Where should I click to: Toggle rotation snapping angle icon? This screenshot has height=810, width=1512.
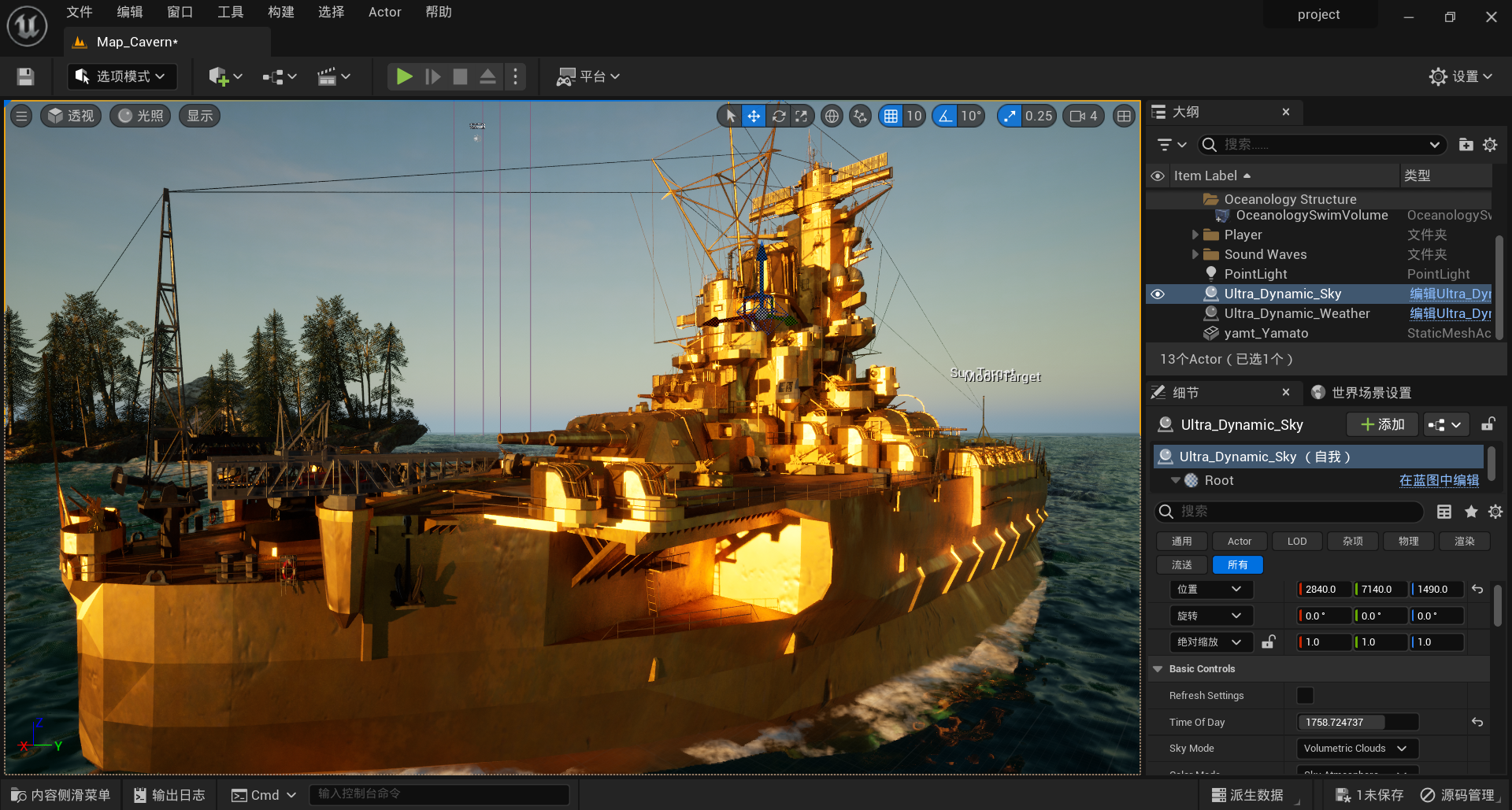tap(945, 117)
